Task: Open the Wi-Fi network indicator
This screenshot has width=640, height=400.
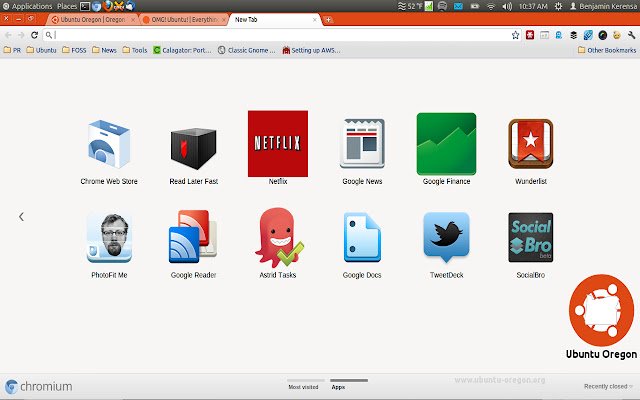Action: pos(491,6)
